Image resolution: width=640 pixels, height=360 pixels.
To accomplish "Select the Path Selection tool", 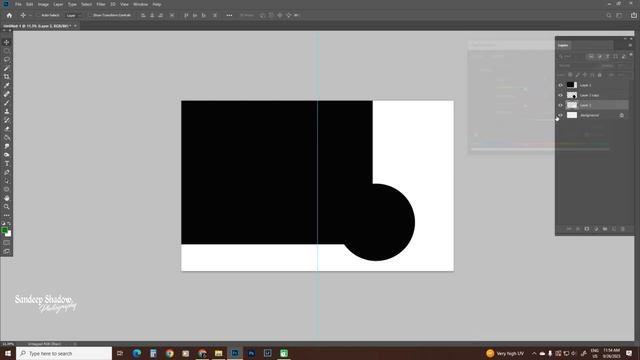I will coord(7,180).
